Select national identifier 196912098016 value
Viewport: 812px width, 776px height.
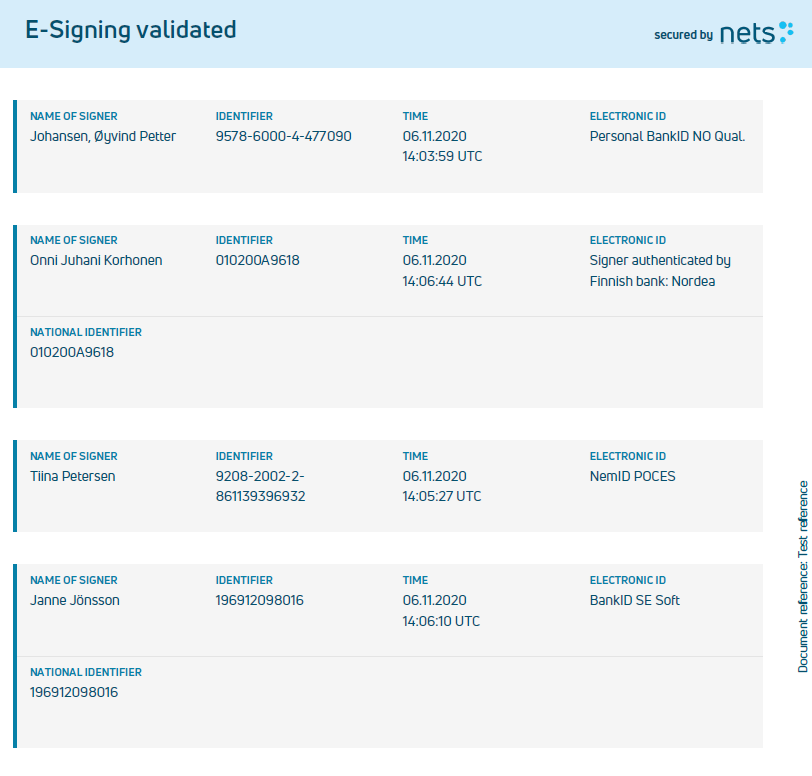pos(74,692)
